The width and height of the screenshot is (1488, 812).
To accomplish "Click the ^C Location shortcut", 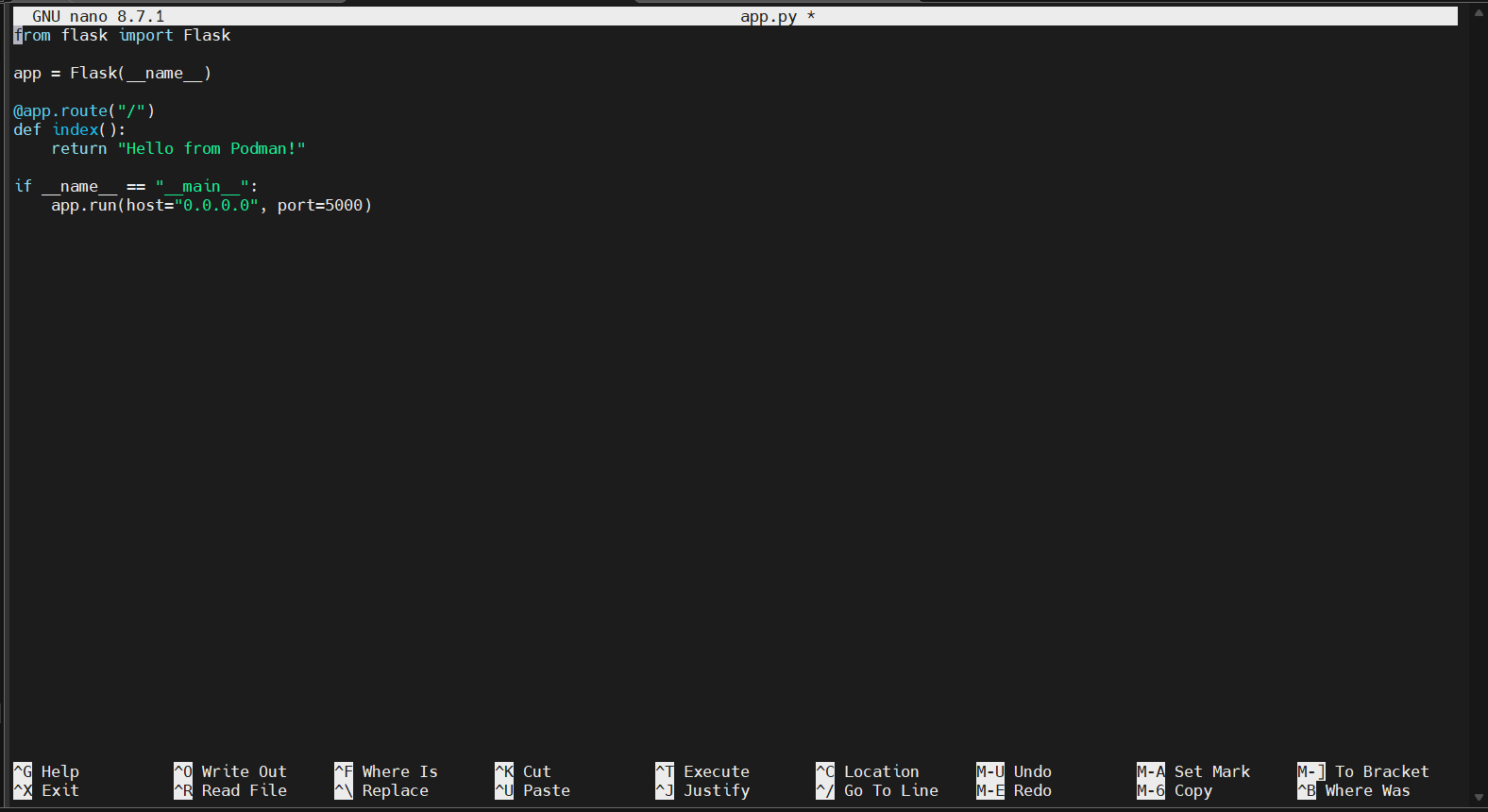I will [x=868, y=771].
